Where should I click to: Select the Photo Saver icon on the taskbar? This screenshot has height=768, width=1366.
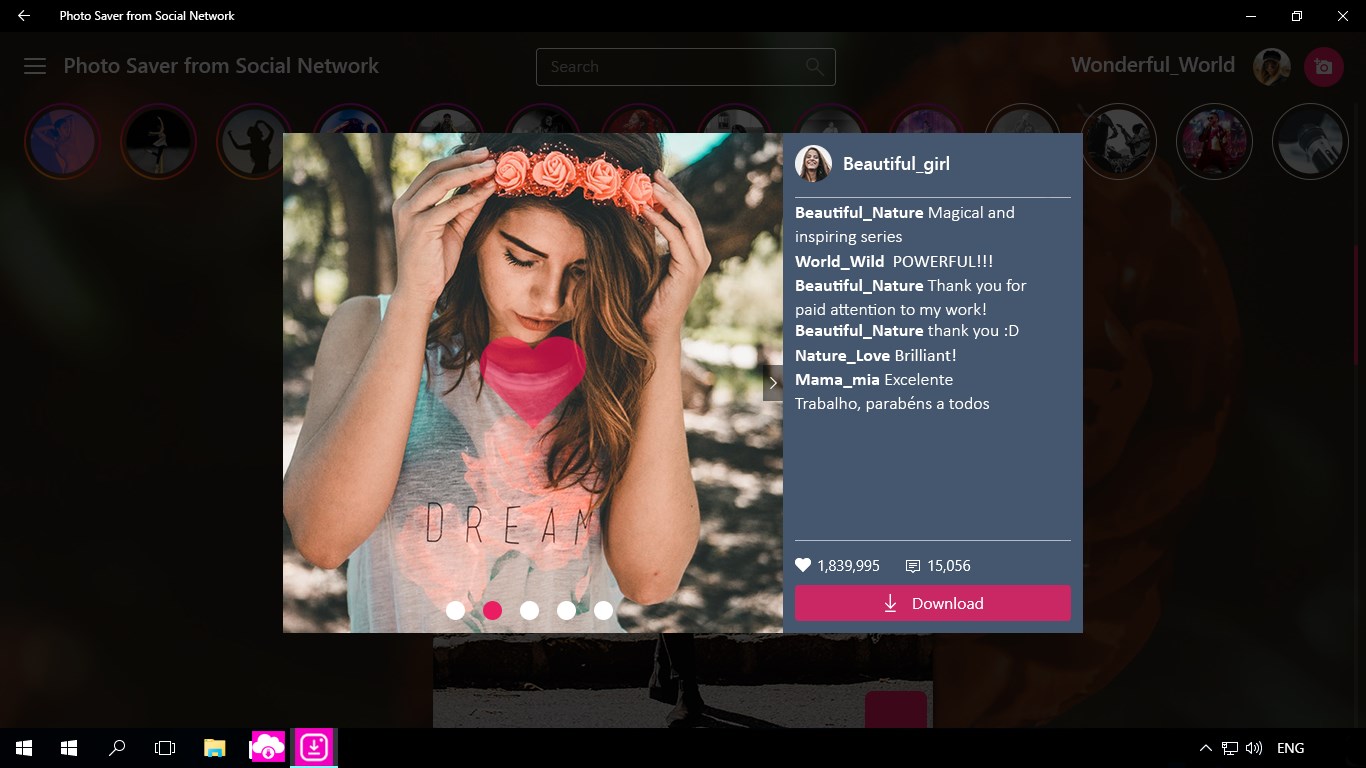coord(313,747)
